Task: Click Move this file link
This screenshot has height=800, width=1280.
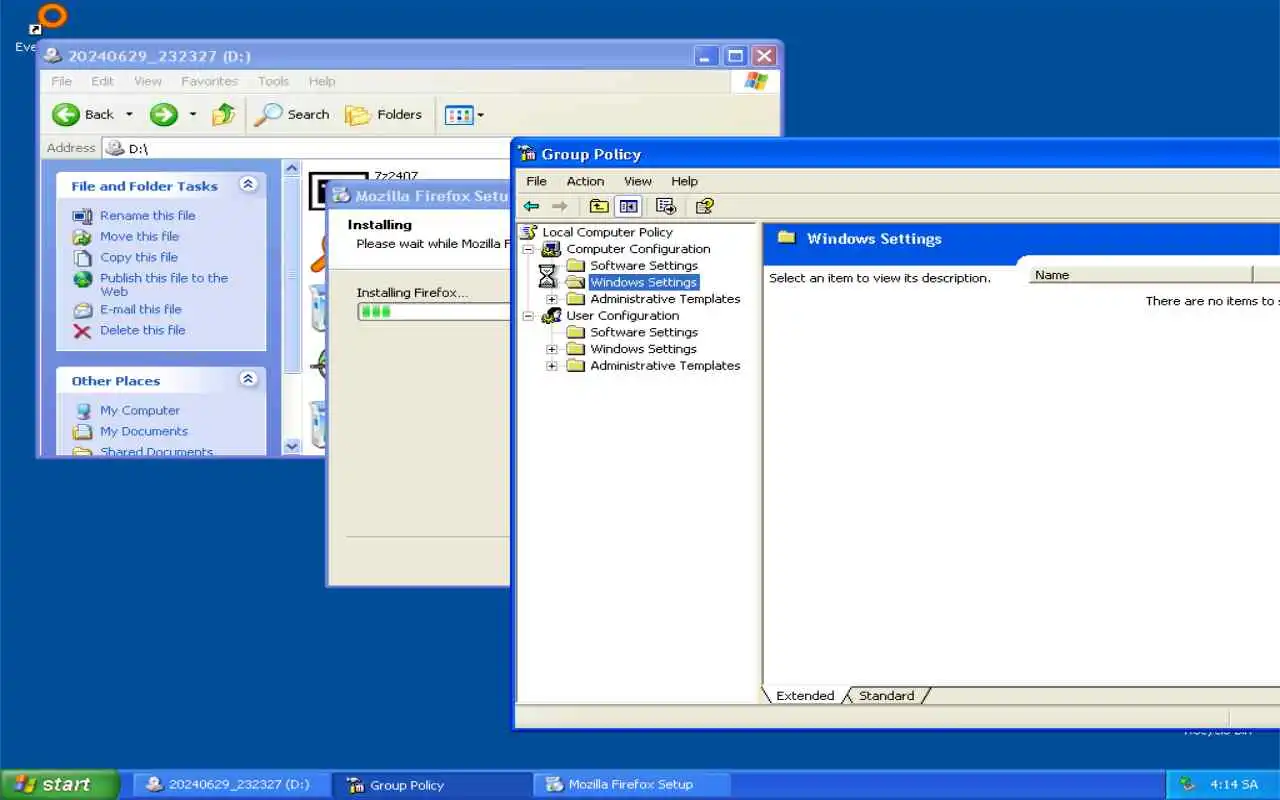Action: pos(139,236)
